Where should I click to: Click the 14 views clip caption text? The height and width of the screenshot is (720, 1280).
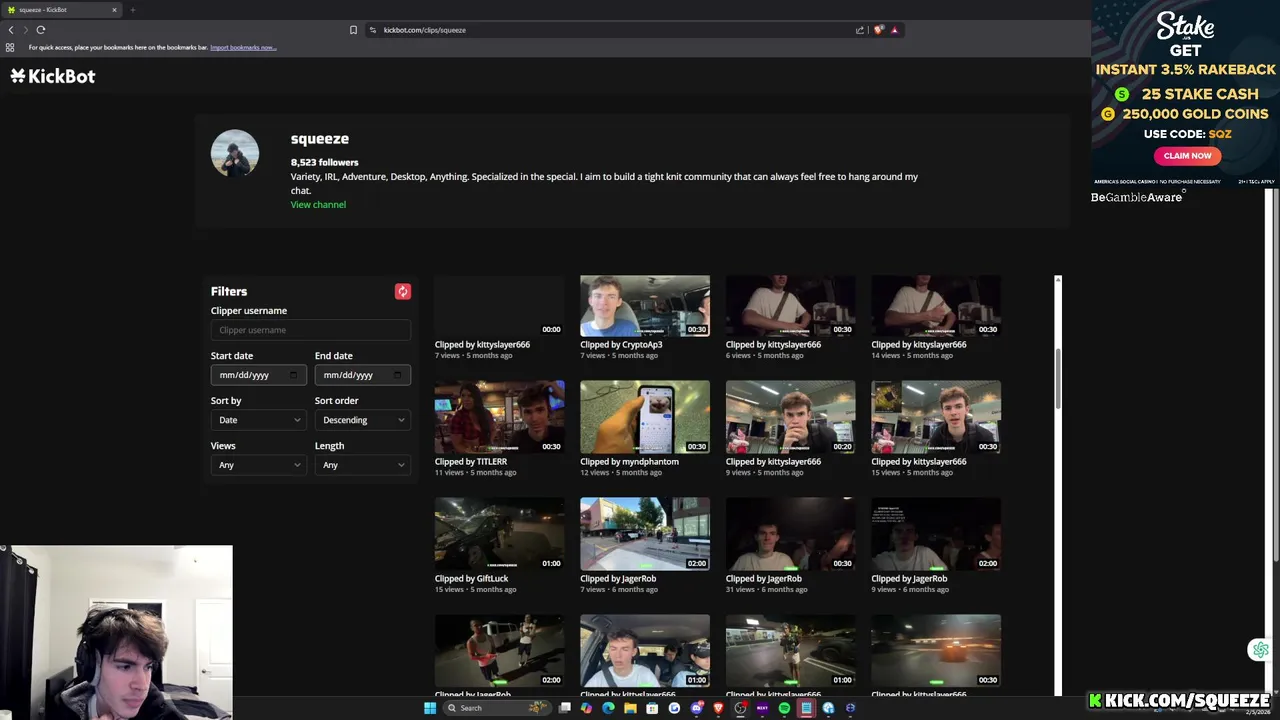(x=911, y=355)
